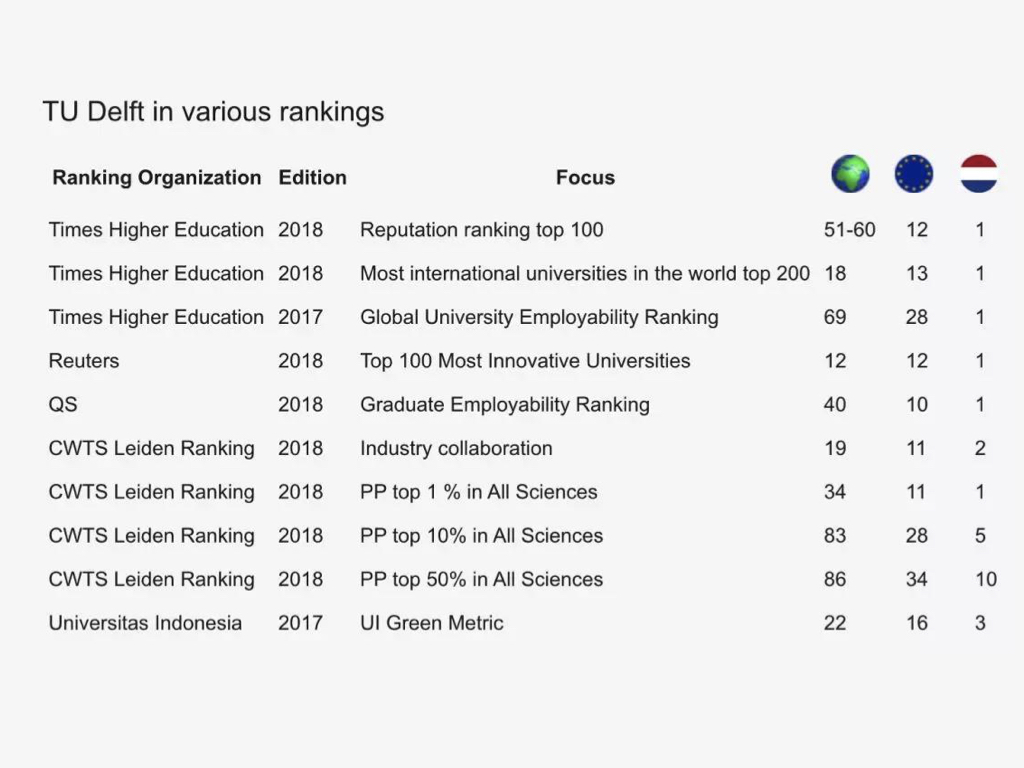Select the 'Reuters' organization cell
The width and height of the screenshot is (1024, 768).
[x=84, y=361]
